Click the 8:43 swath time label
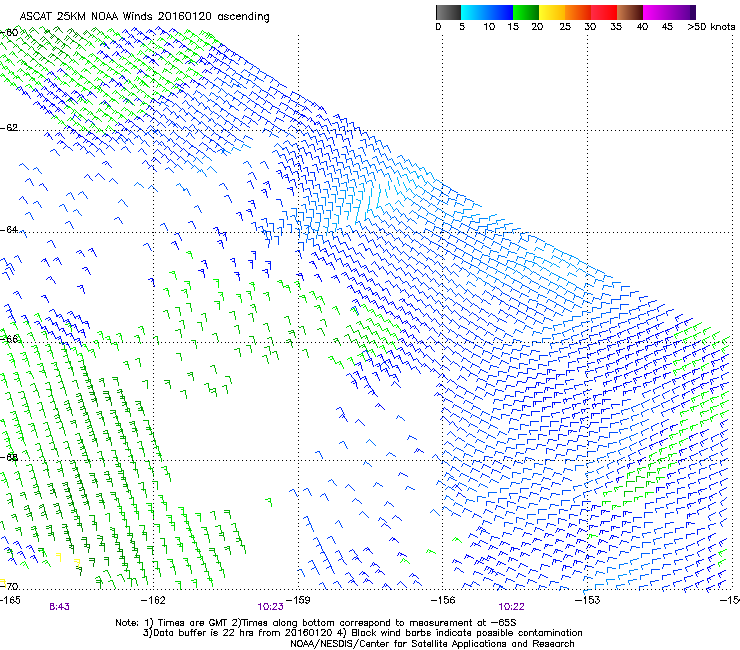 pyautogui.click(x=59, y=607)
